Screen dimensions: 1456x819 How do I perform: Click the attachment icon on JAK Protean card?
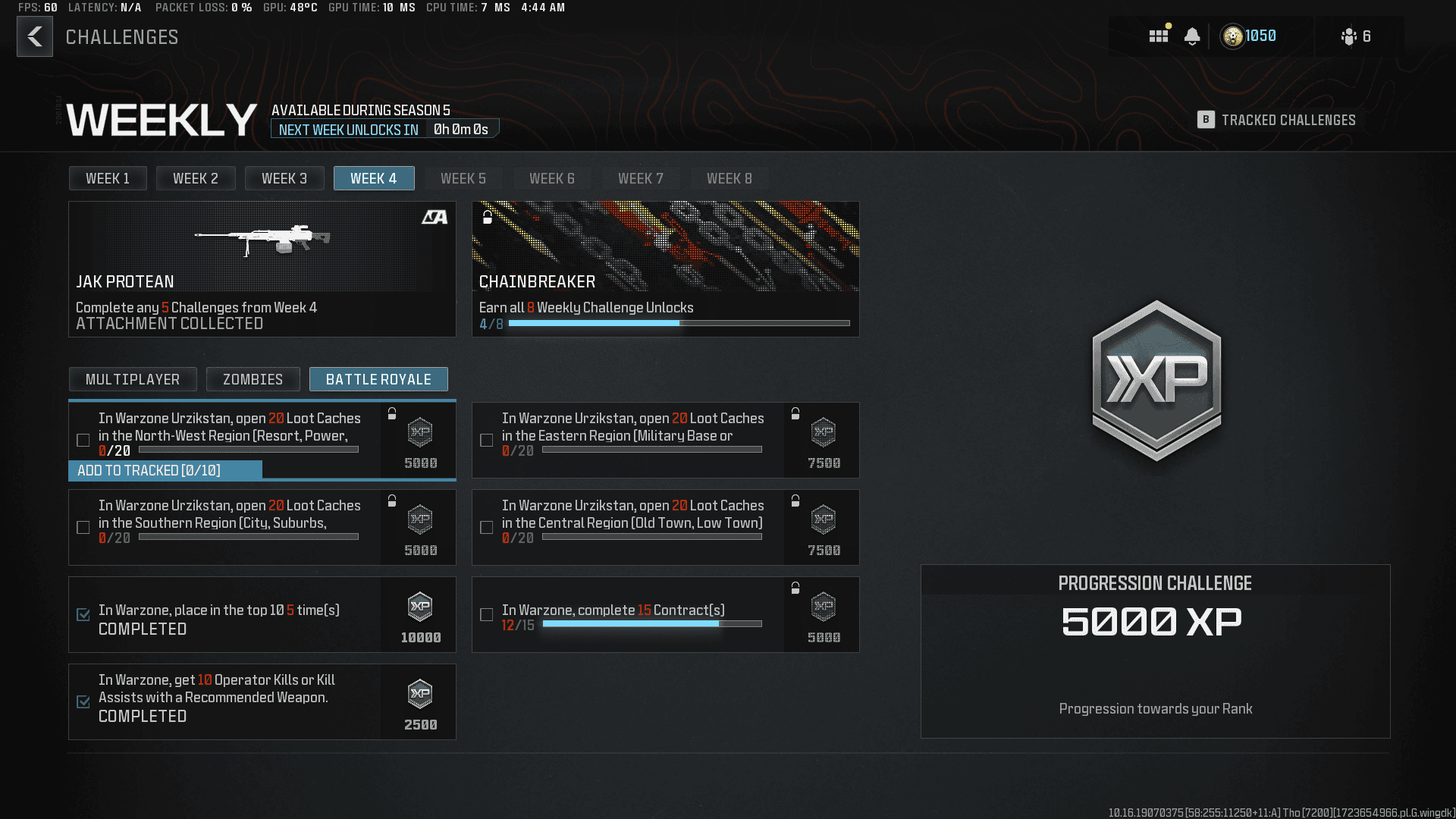[x=435, y=218]
